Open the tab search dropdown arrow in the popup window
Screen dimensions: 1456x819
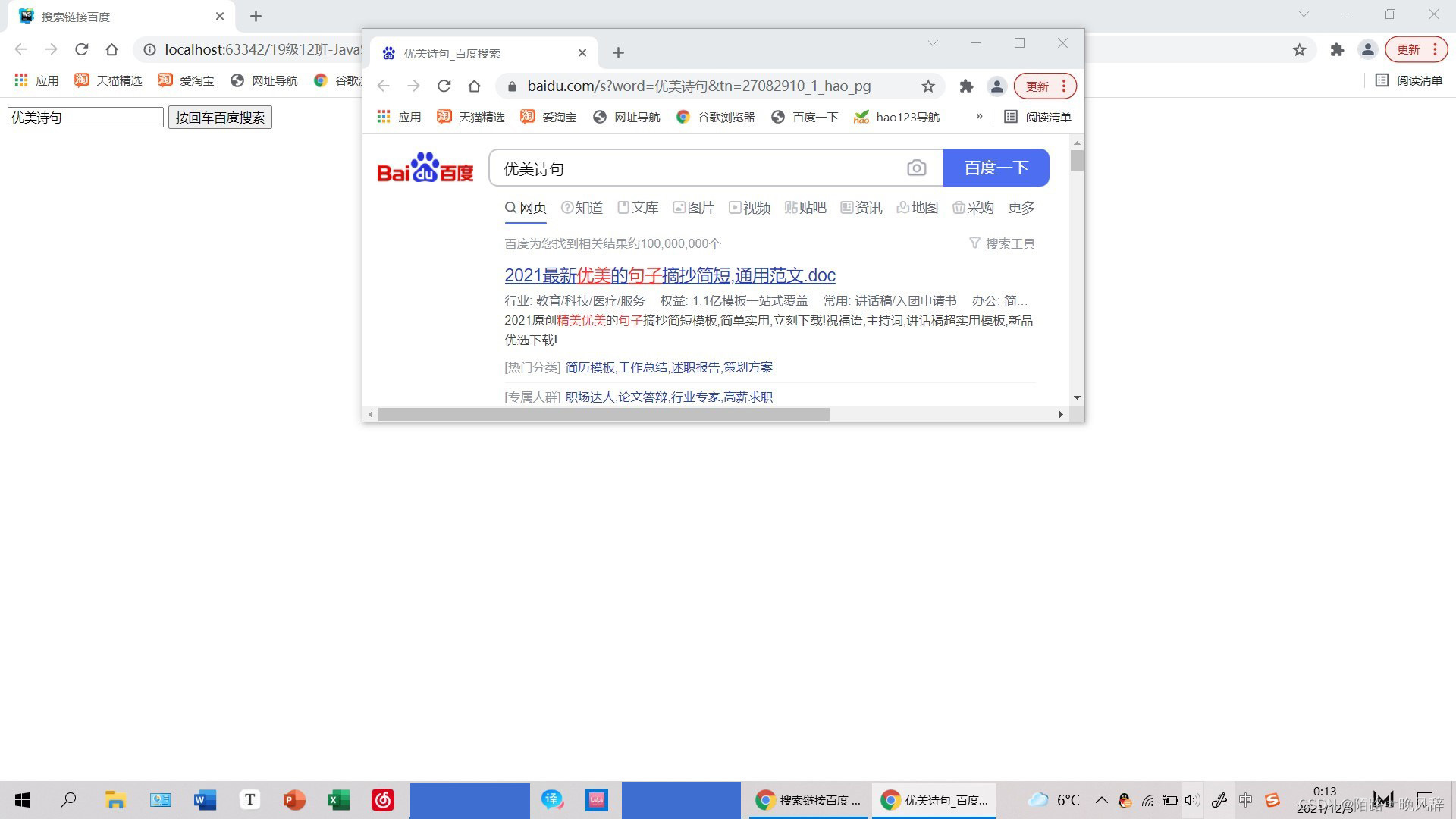[933, 43]
